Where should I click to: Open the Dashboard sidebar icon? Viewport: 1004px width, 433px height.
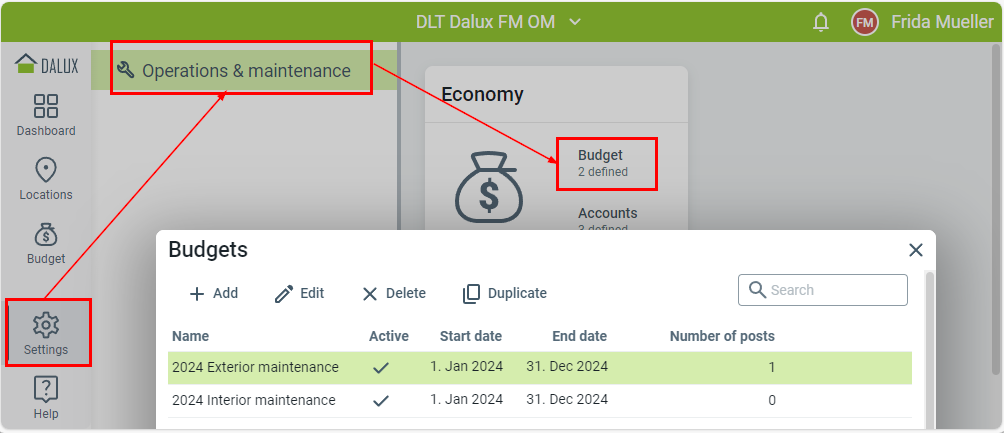click(x=46, y=115)
